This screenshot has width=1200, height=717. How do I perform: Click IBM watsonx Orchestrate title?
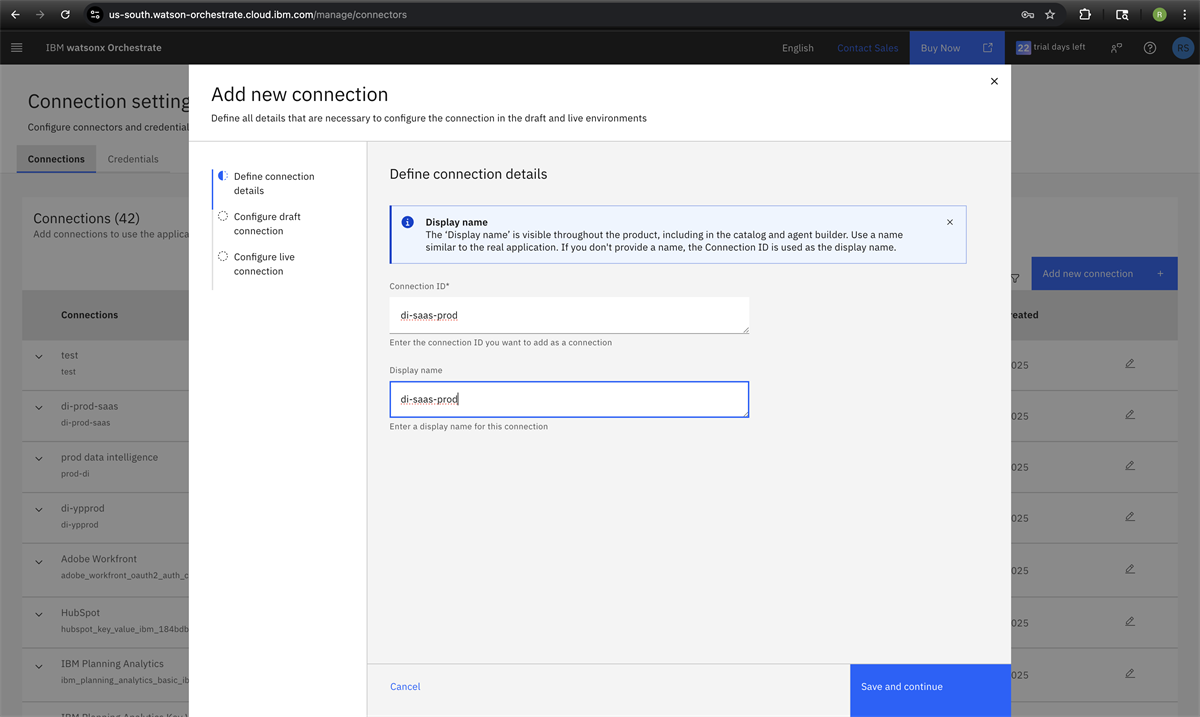point(103,48)
